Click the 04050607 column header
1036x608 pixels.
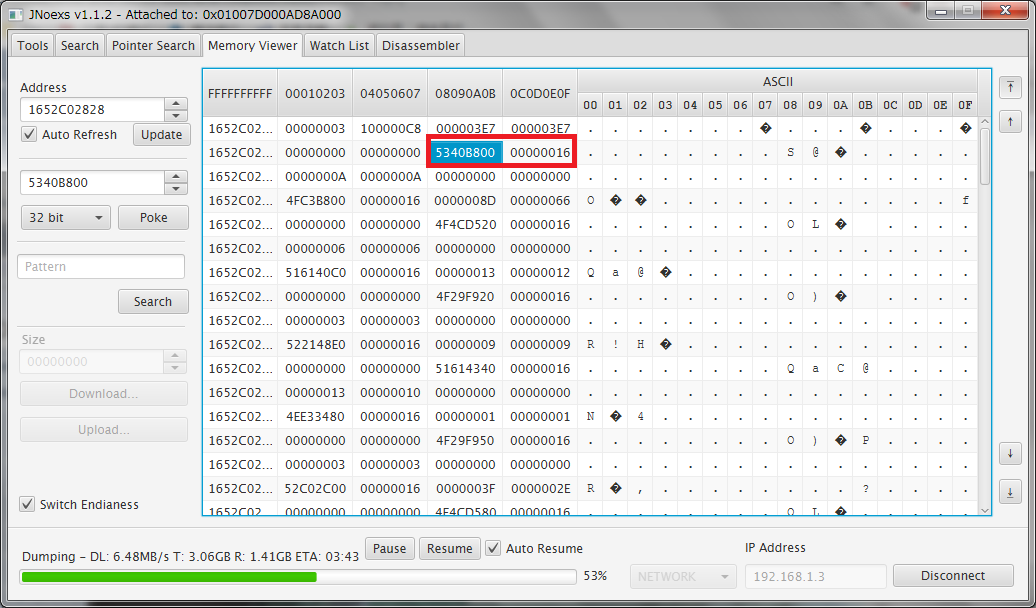tap(390, 93)
